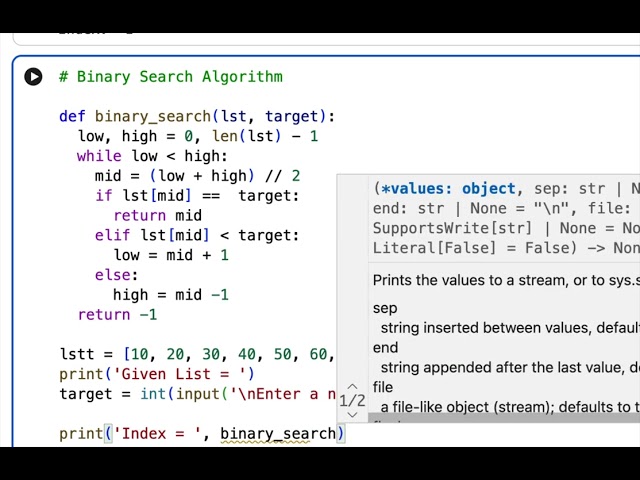The height and width of the screenshot is (480, 640).
Task: Run the Binary Search code cell
Action: pyautogui.click(x=33, y=77)
